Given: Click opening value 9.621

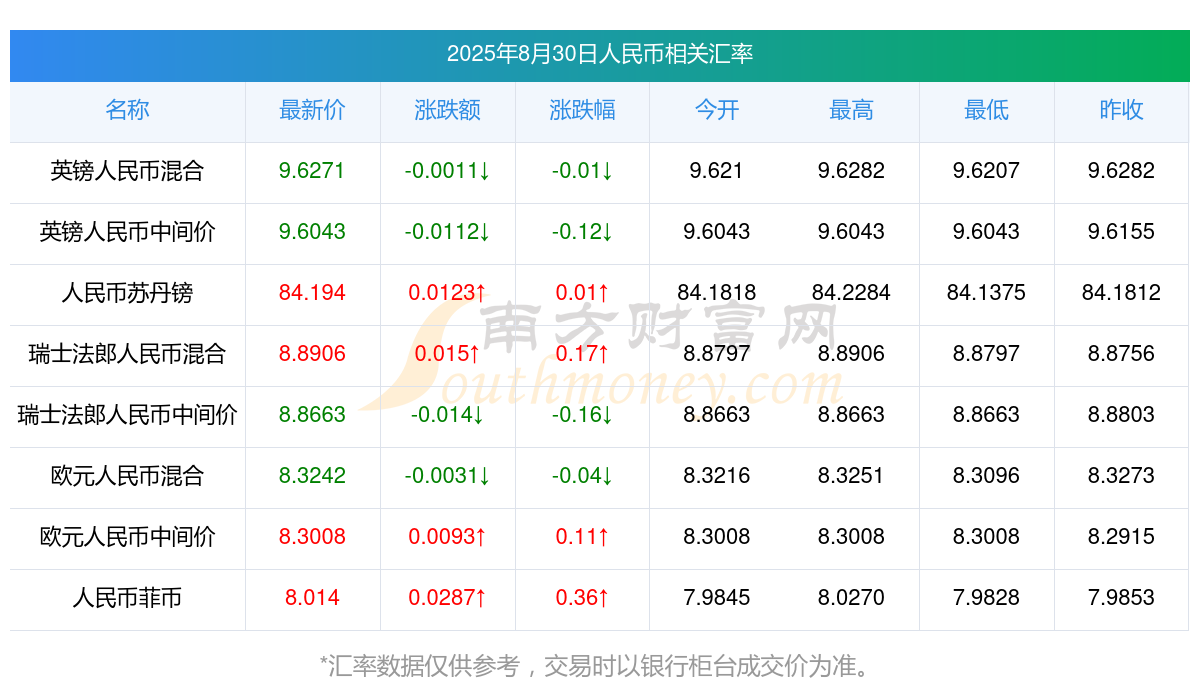Looking at the screenshot, I should click(717, 171).
